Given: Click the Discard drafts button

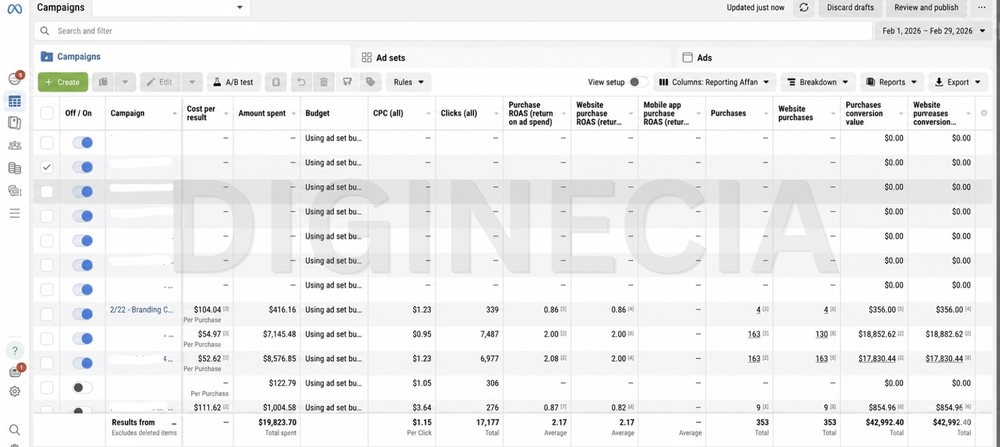Looking at the screenshot, I should coord(851,8).
